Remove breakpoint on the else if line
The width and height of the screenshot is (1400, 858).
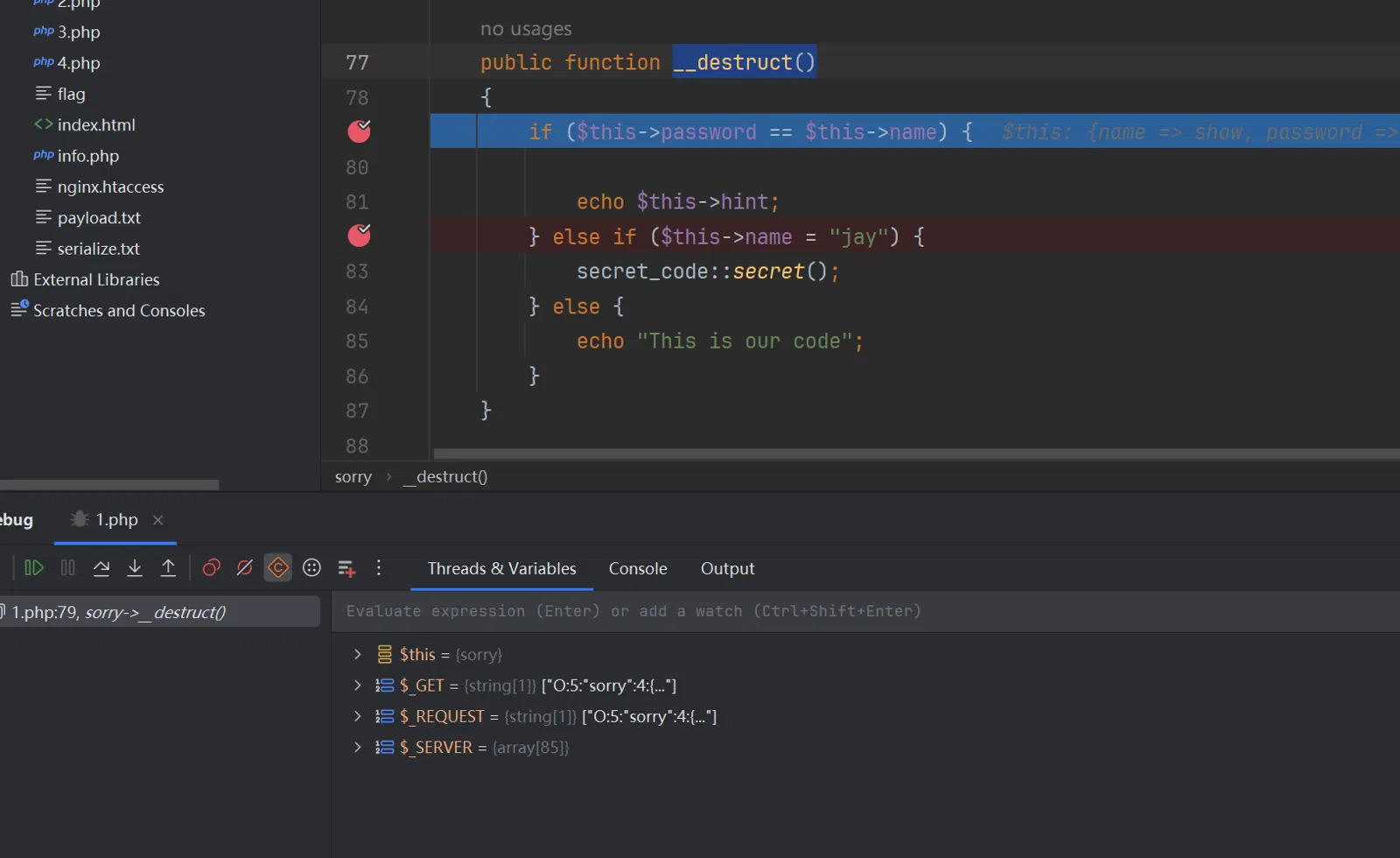359,236
